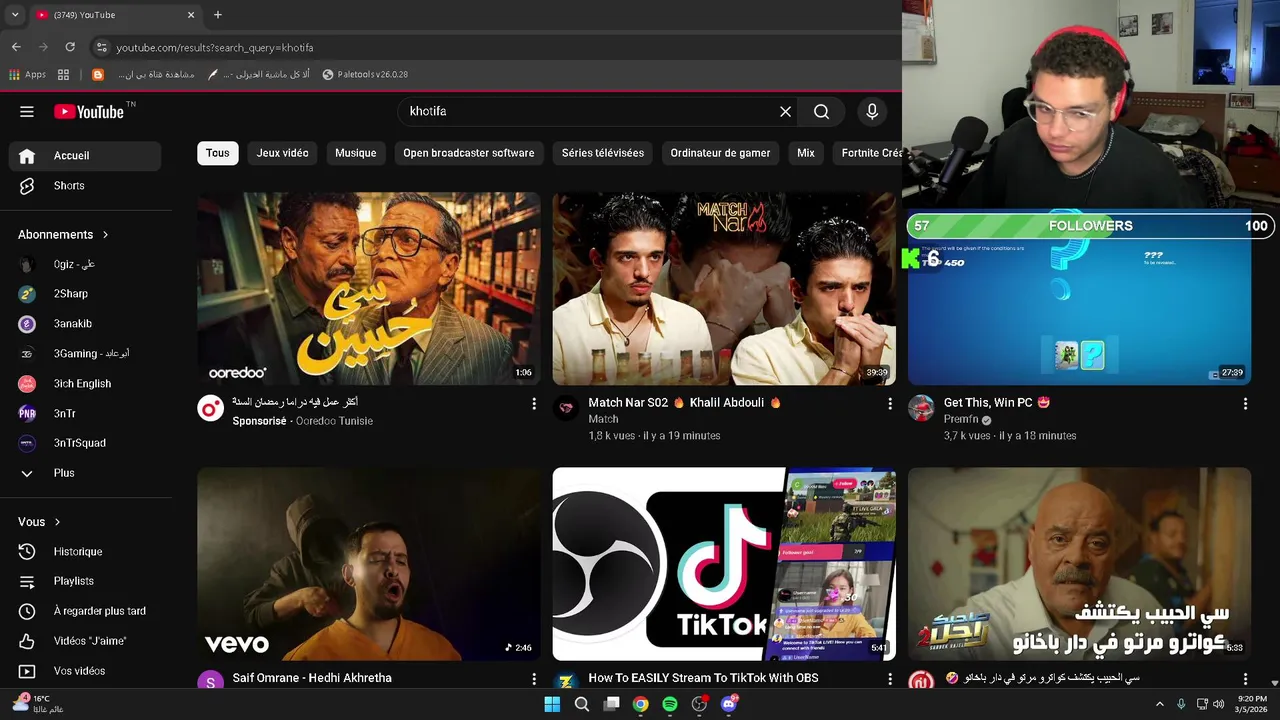
Task: Open the 2Sharp subscription channel
Action: click(x=85, y=294)
